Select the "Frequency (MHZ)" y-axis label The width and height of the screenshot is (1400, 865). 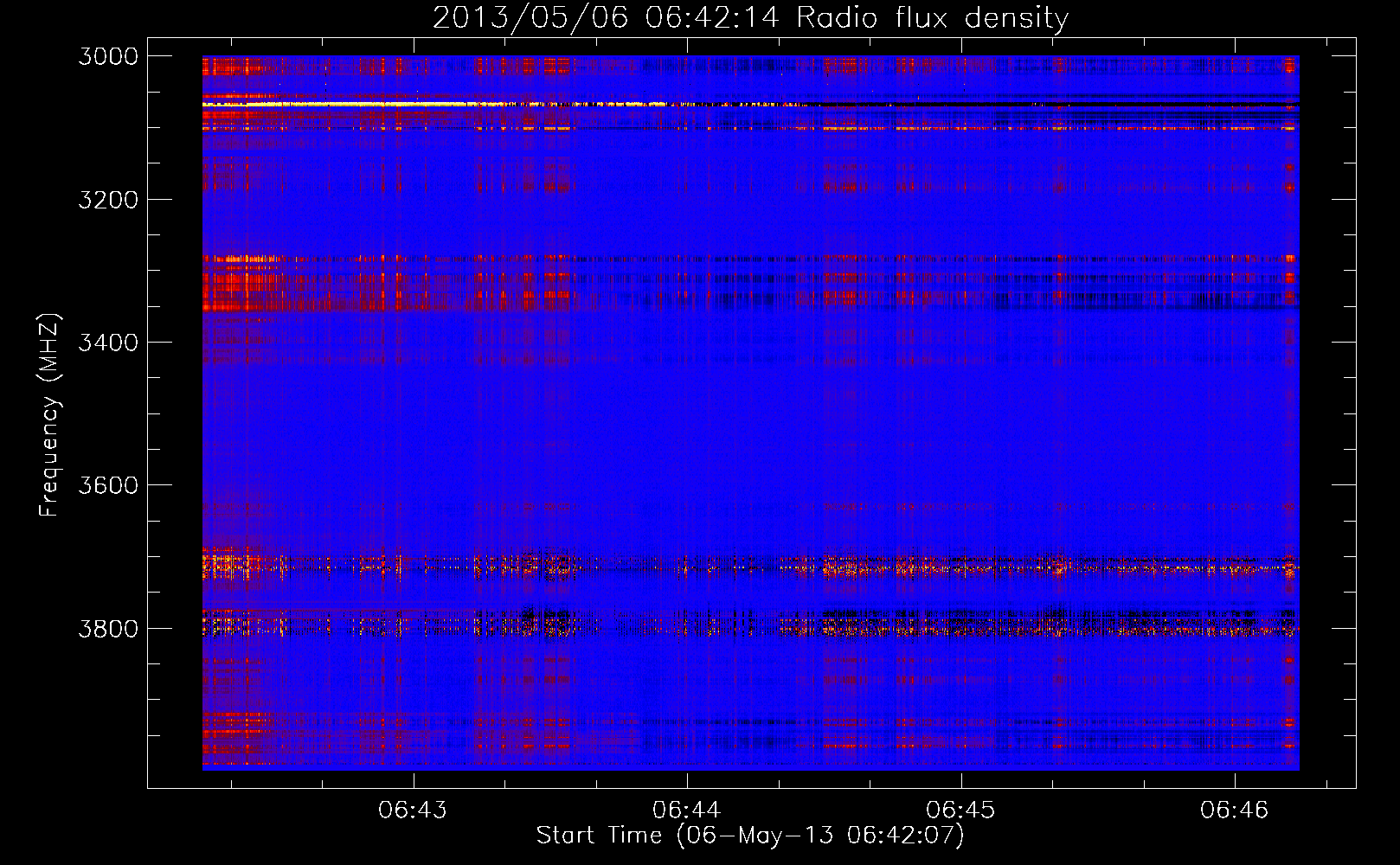click(x=50, y=415)
